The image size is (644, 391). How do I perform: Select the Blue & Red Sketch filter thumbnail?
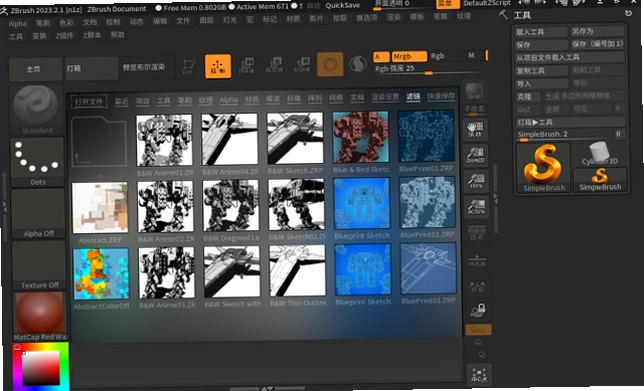click(x=360, y=137)
